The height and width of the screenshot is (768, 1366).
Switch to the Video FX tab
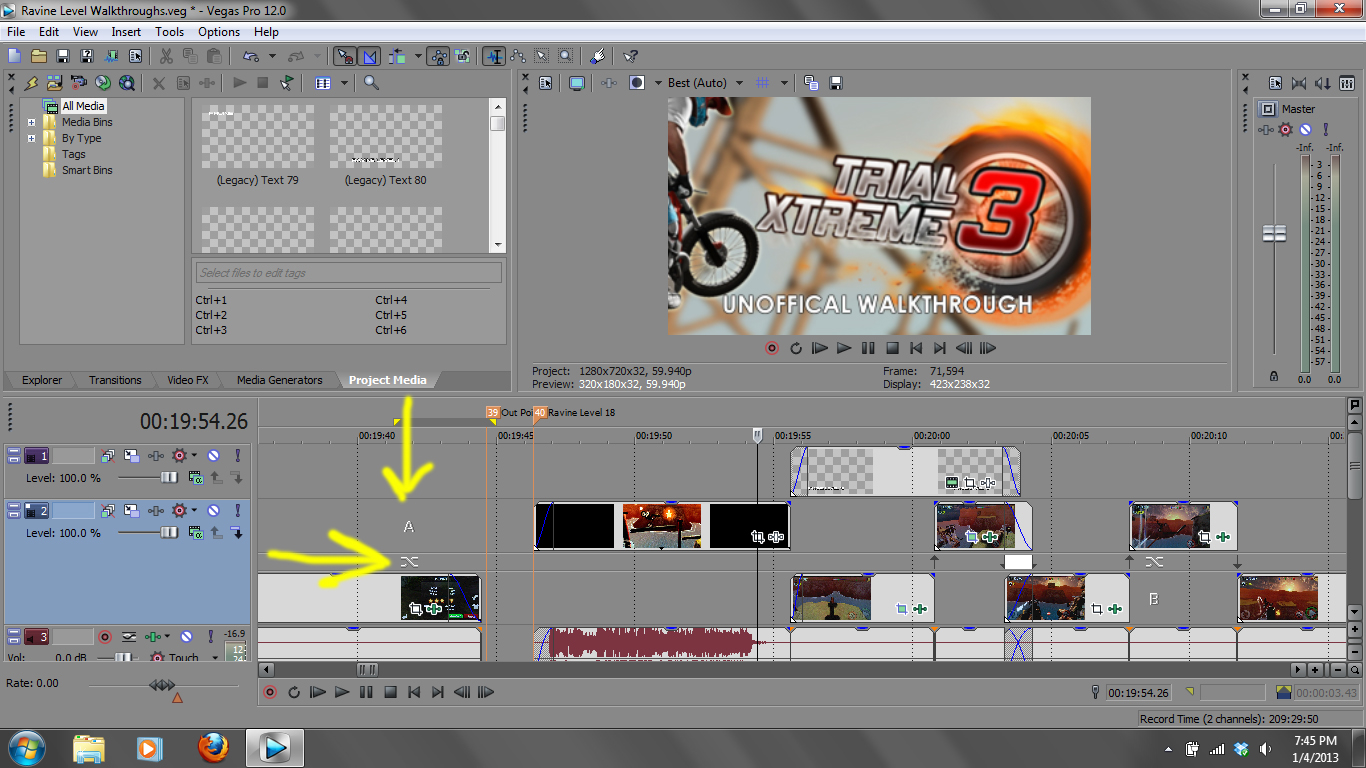click(188, 380)
